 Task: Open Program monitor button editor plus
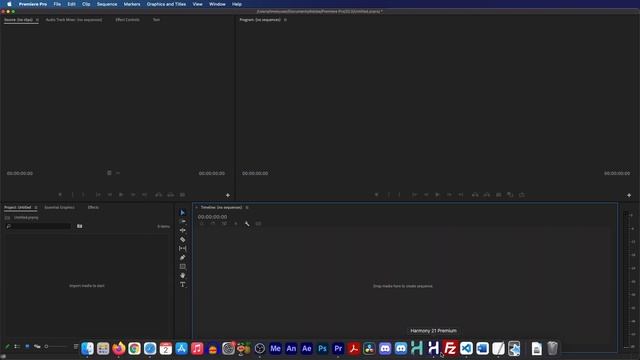(x=629, y=195)
